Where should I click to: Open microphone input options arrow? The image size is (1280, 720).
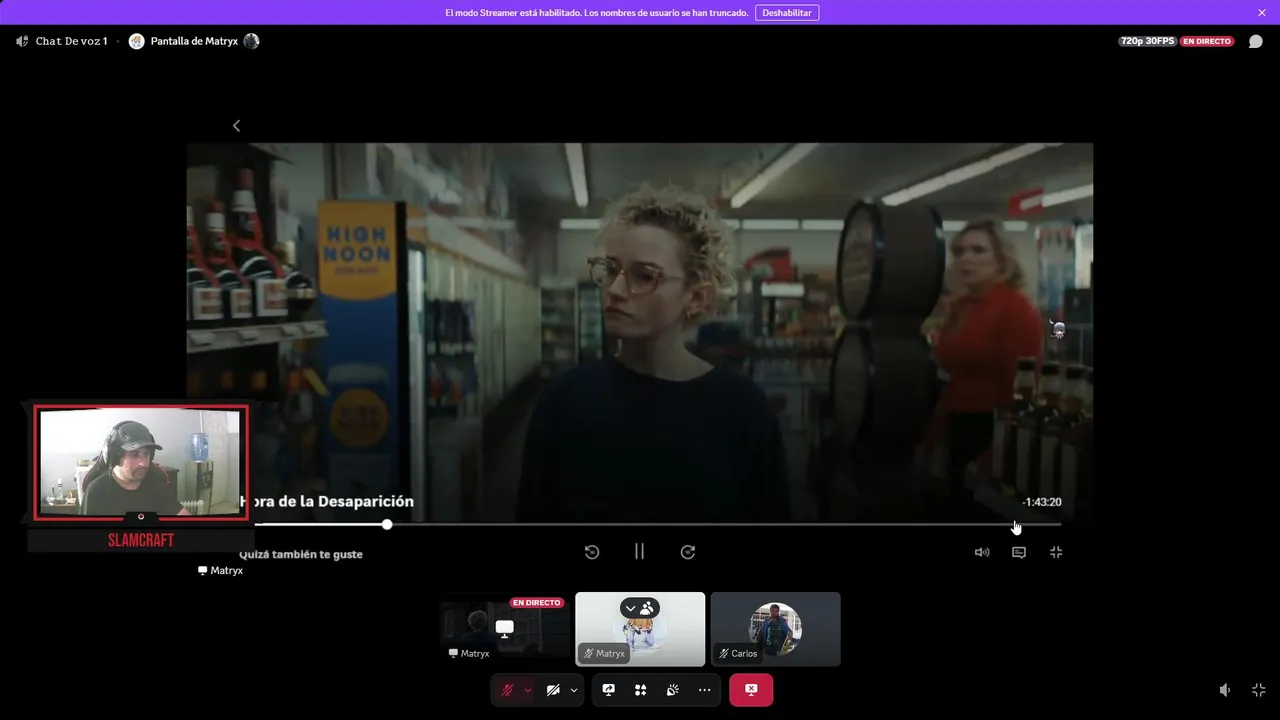point(528,690)
